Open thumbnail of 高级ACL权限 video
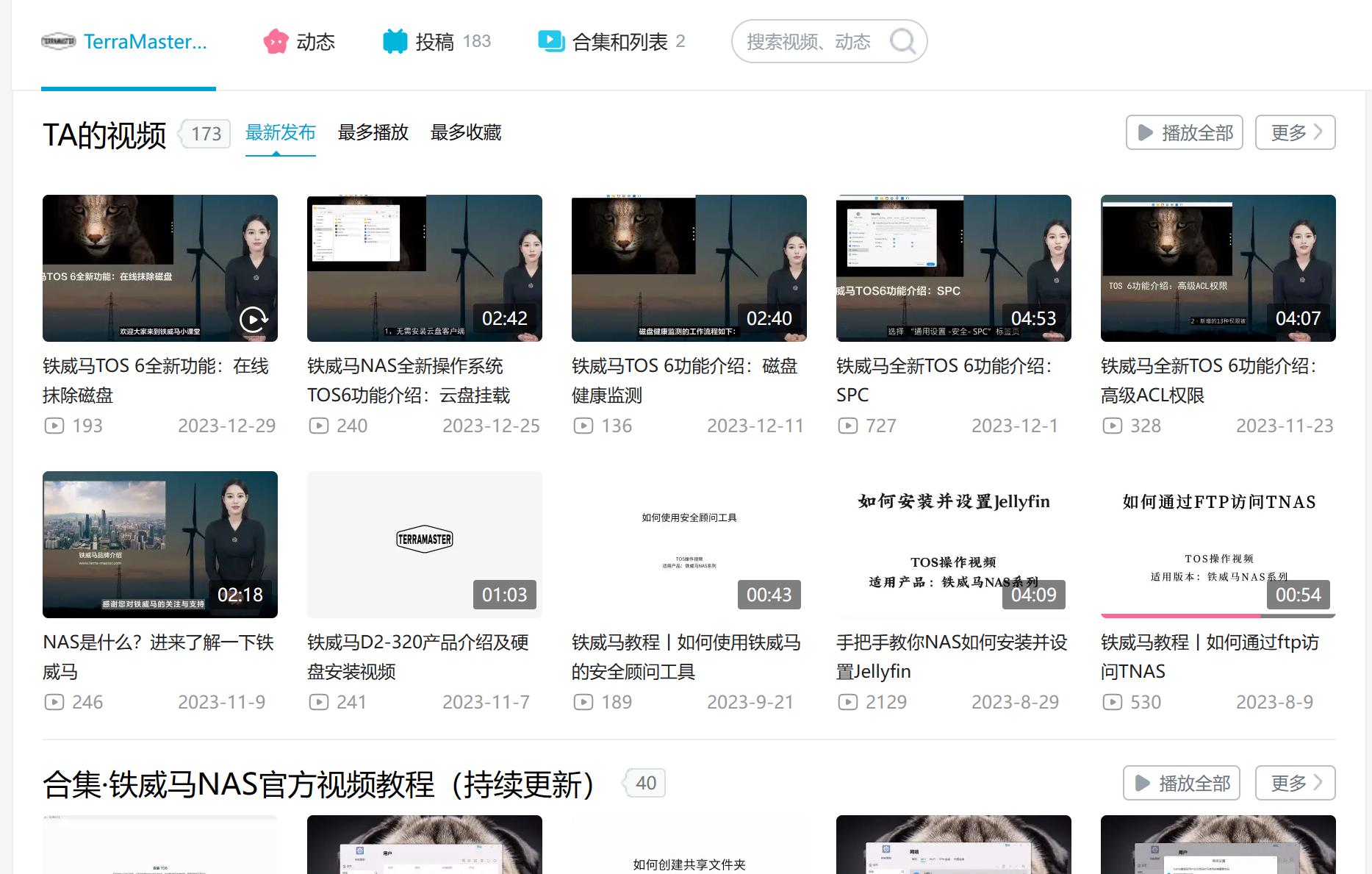 point(1218,268)
